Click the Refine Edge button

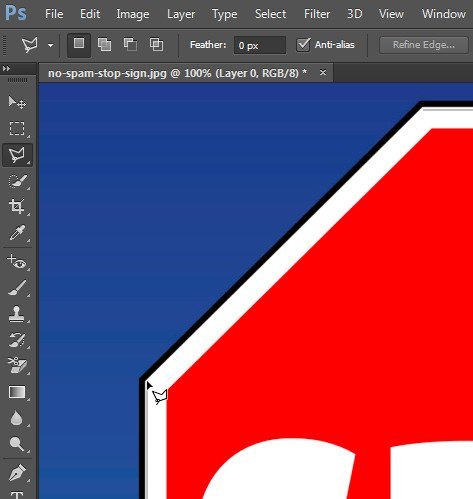click(x=424, y=45)
